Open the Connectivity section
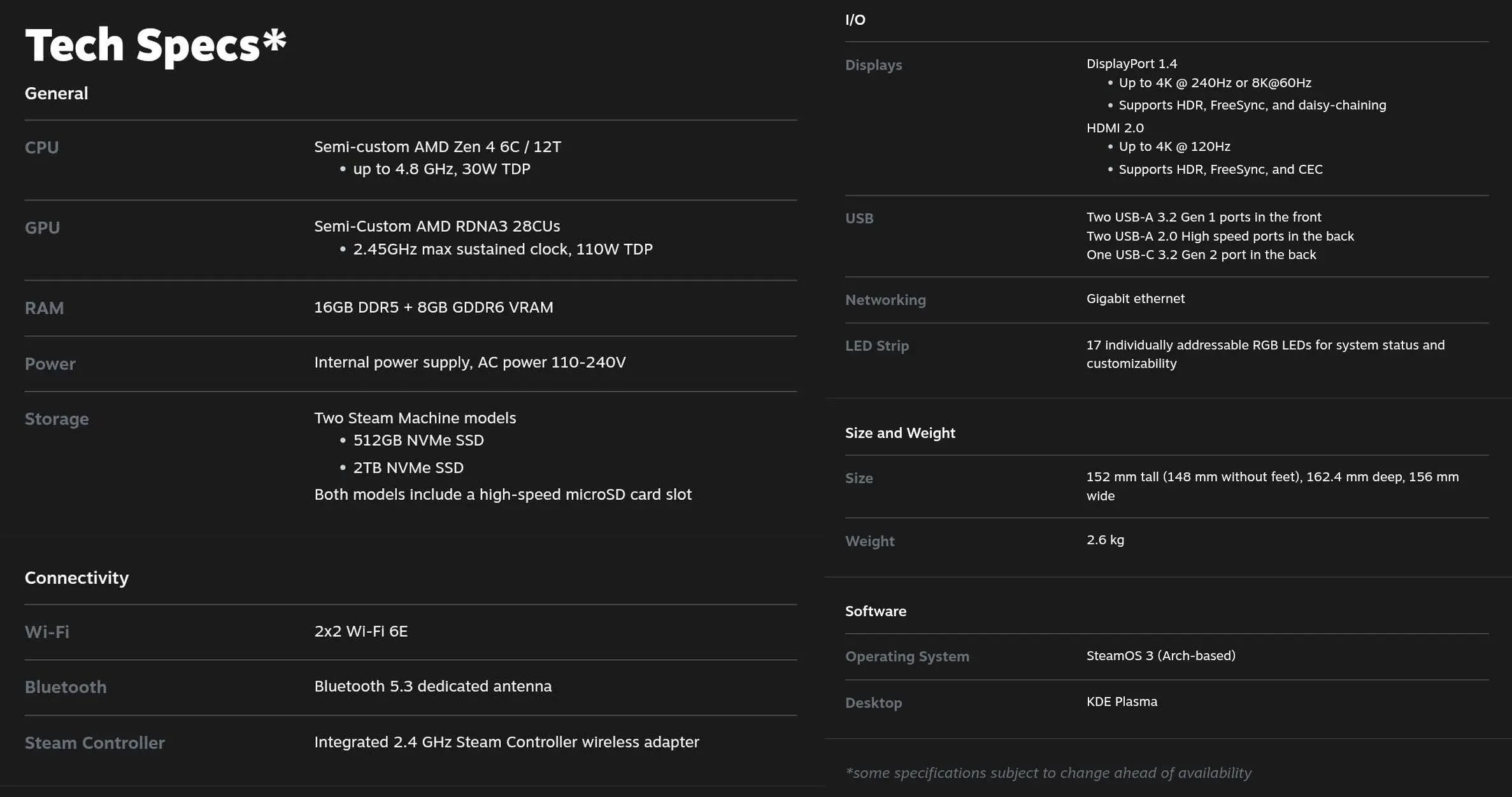The image size is (1512, 797). [x=76, y=577]
